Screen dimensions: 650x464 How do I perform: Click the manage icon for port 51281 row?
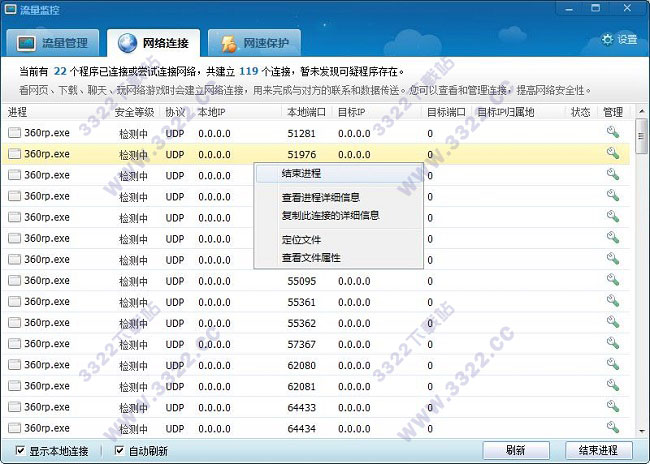[x=613, y=132]
